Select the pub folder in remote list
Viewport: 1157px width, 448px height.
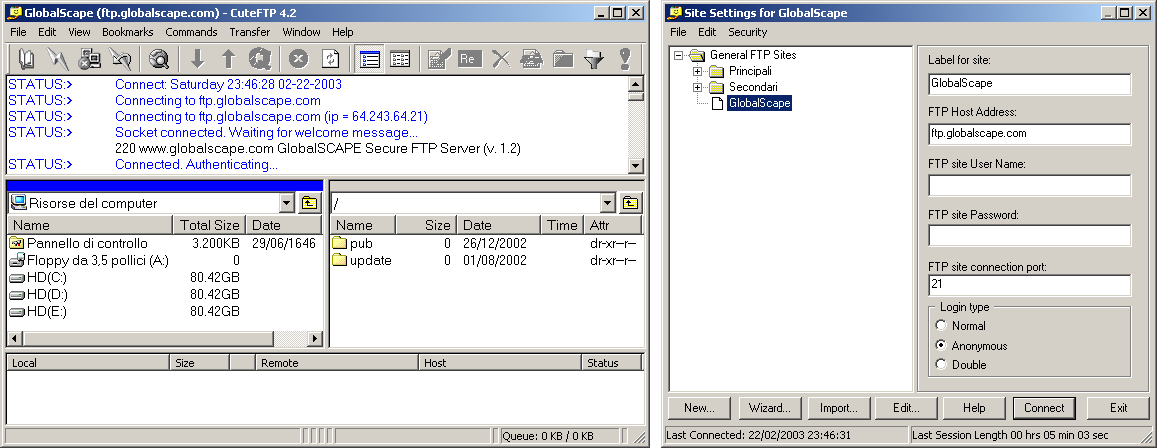pos(352,244)
